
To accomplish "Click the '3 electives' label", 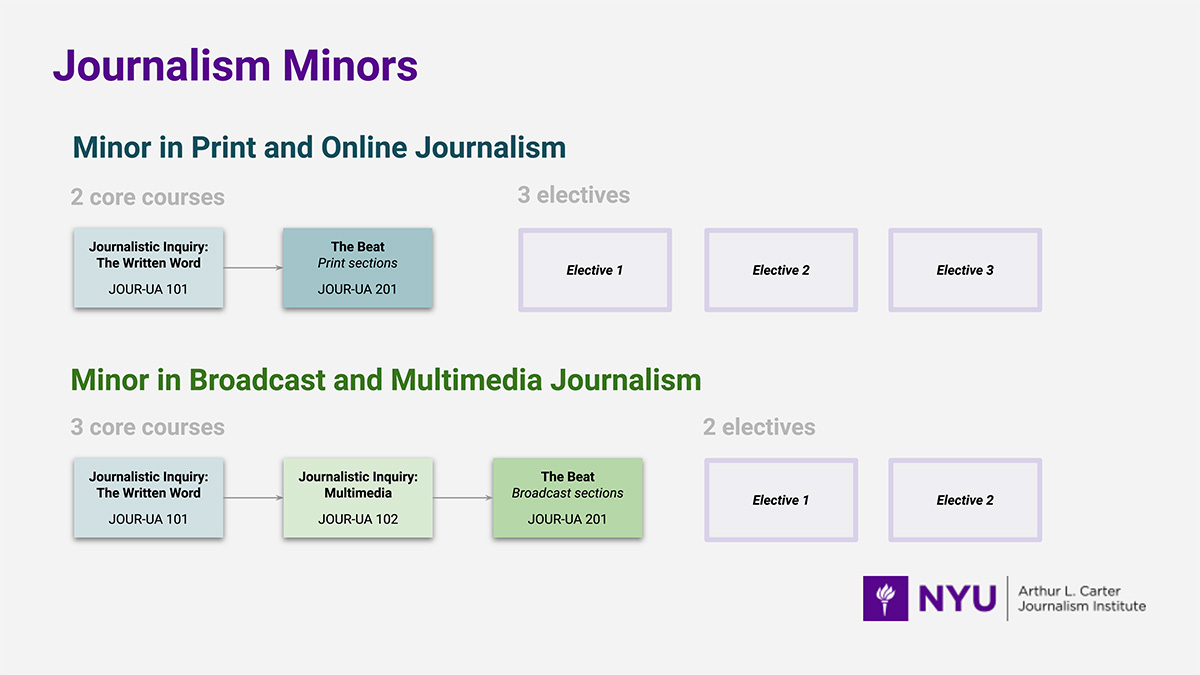I will coord(573,195).
